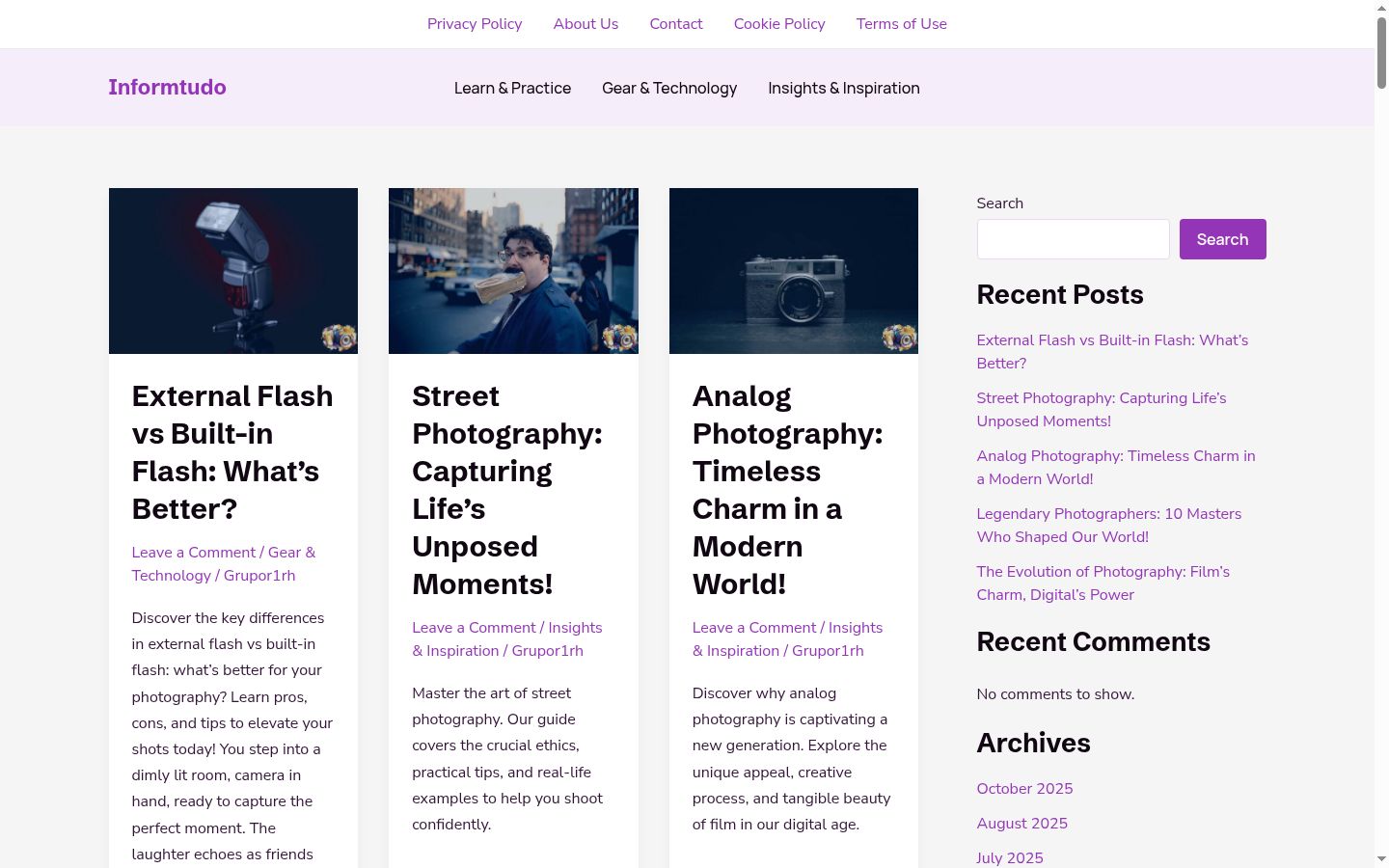Open Legendary Photographers recent post link
The height and width of the screenshot is (868, 1389).
point(1109,526)
